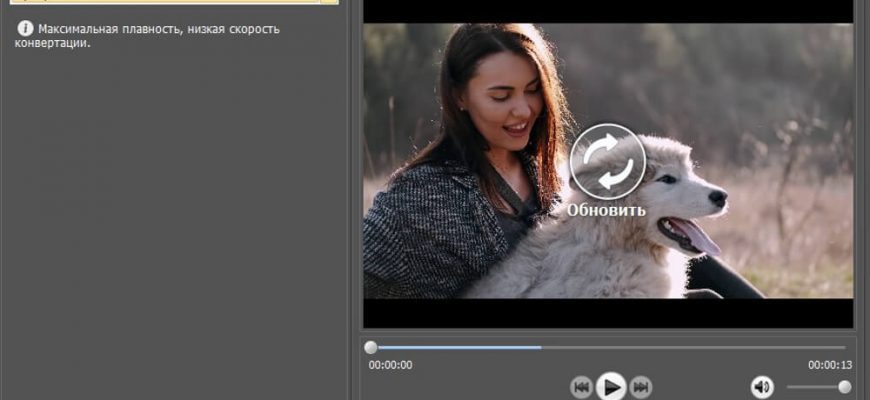This screenshot has height=400, width=870.
Task: Play the video preview
Action: tap(611, 387)
